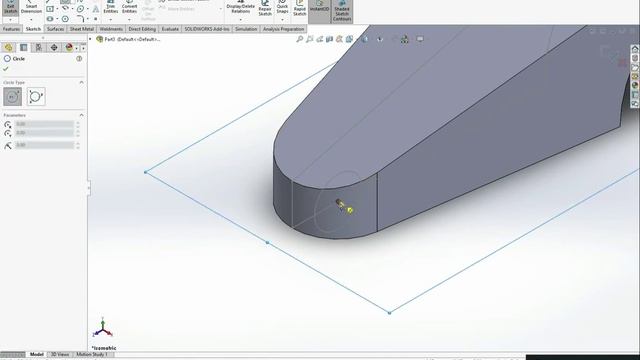640x360 pixels.
Task: Open the Simulation tab
Action: click(246, 29)
